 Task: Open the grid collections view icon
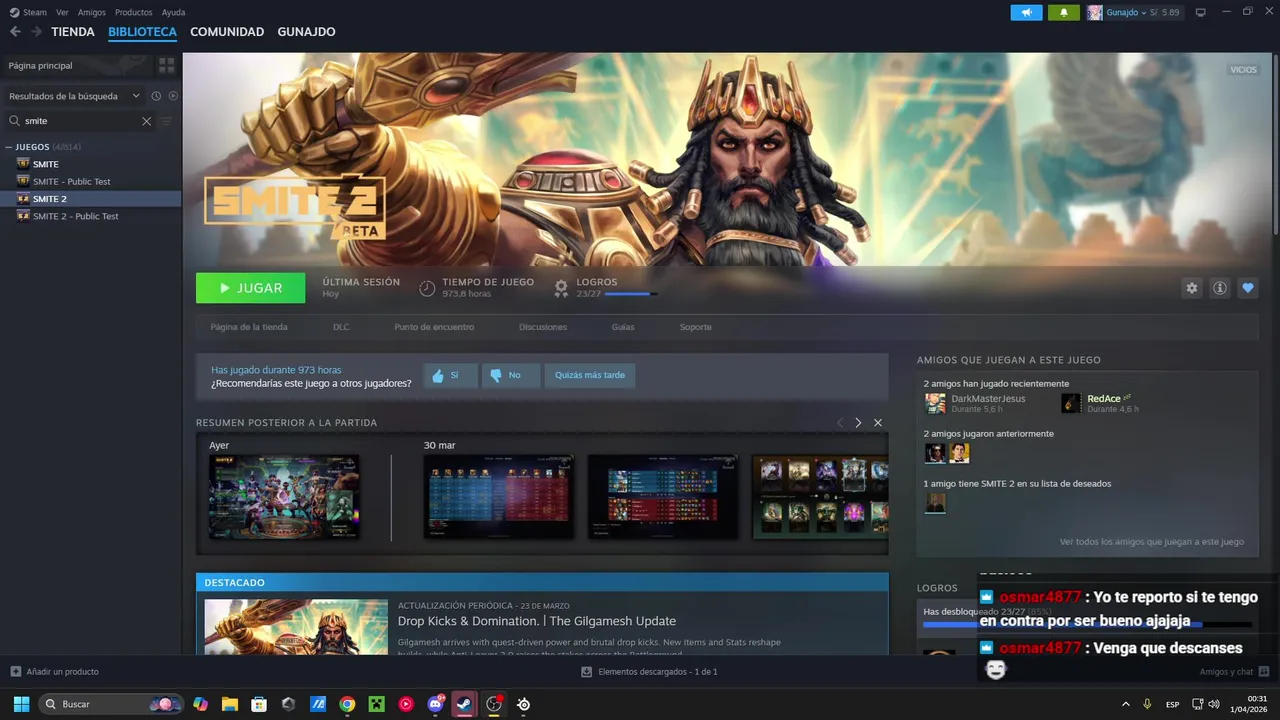166,65
